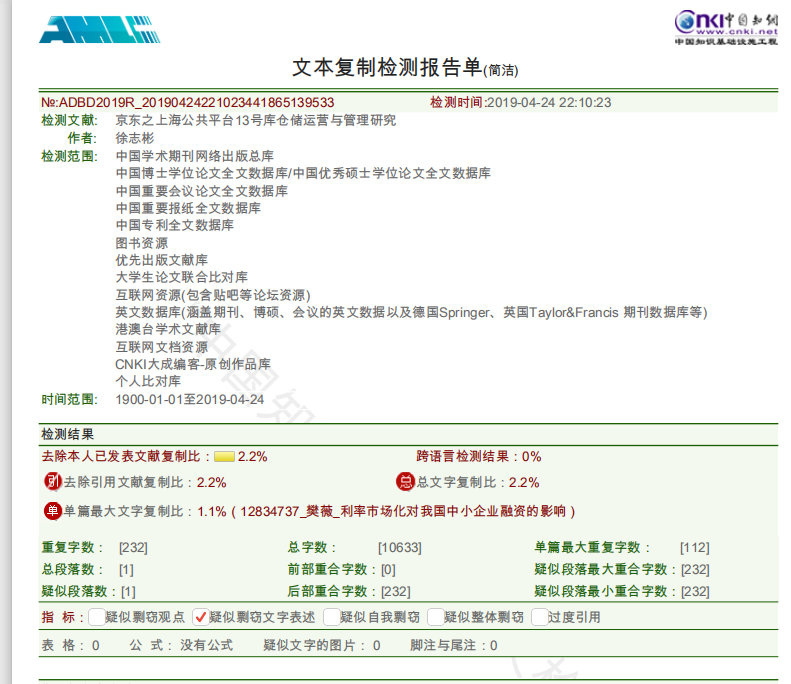Click 中国专利全文数据库 entry
Viewport: 791px width, 684px height.
(175, 225)
